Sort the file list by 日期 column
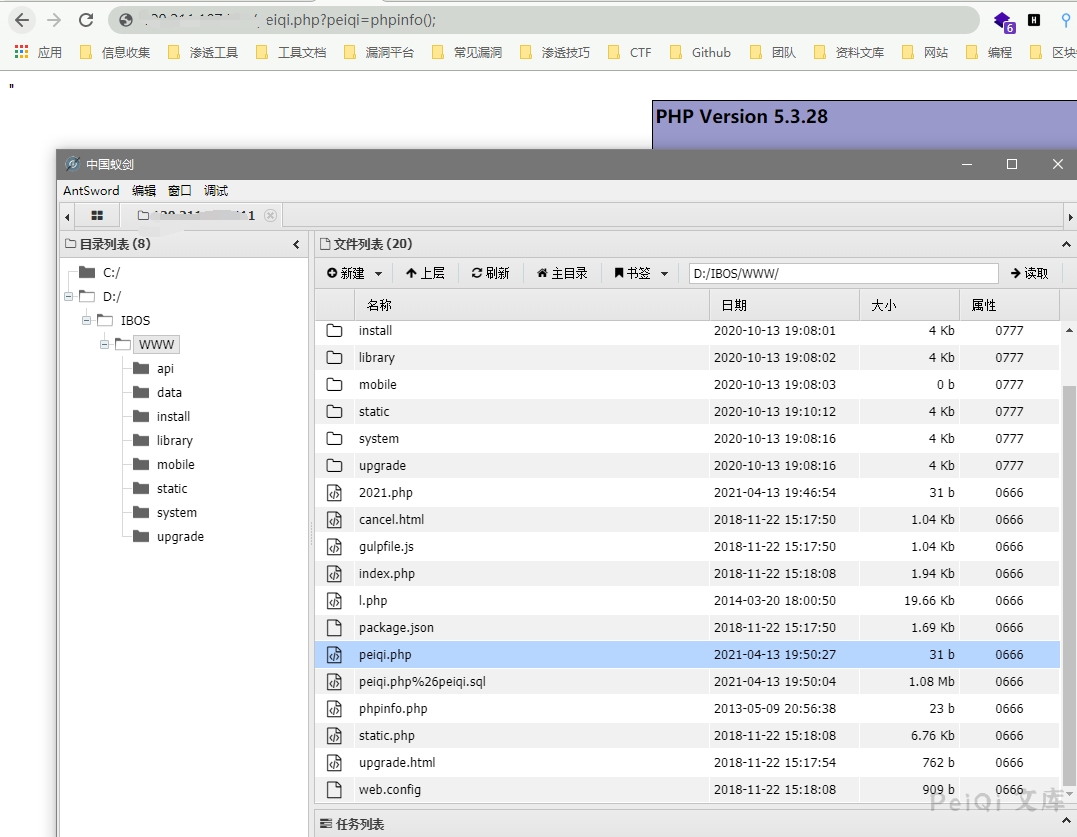 pos(733,305)
